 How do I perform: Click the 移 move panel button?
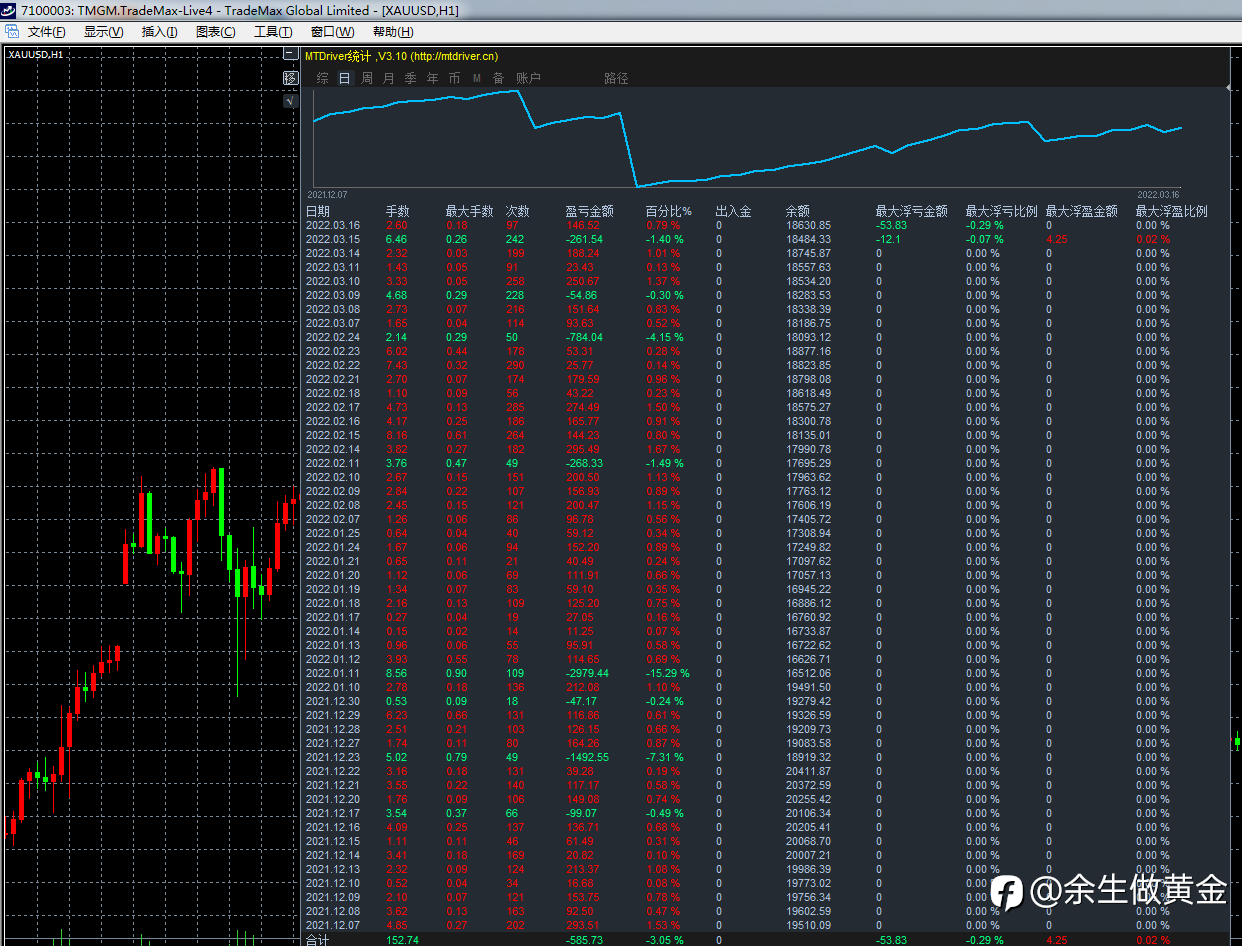click(x=290, y=78)
